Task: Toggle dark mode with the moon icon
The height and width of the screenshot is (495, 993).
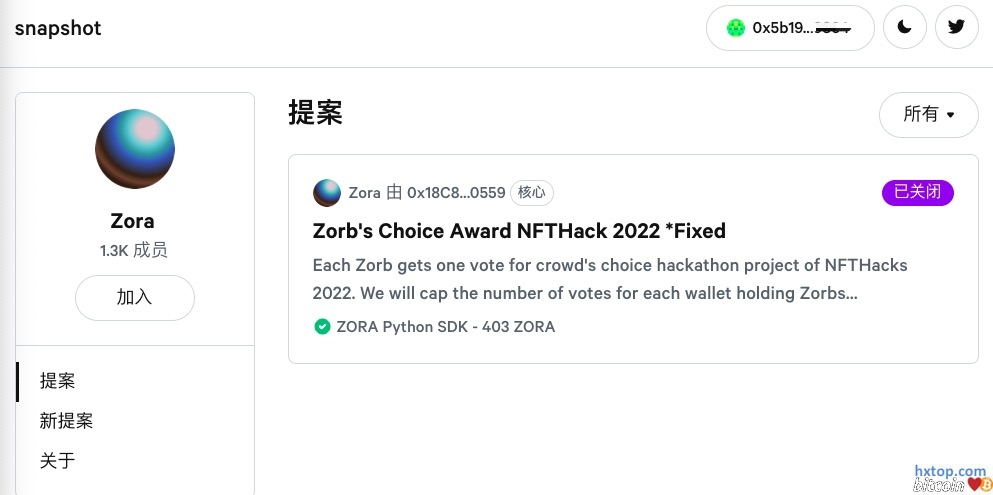Action: (904, 28)
